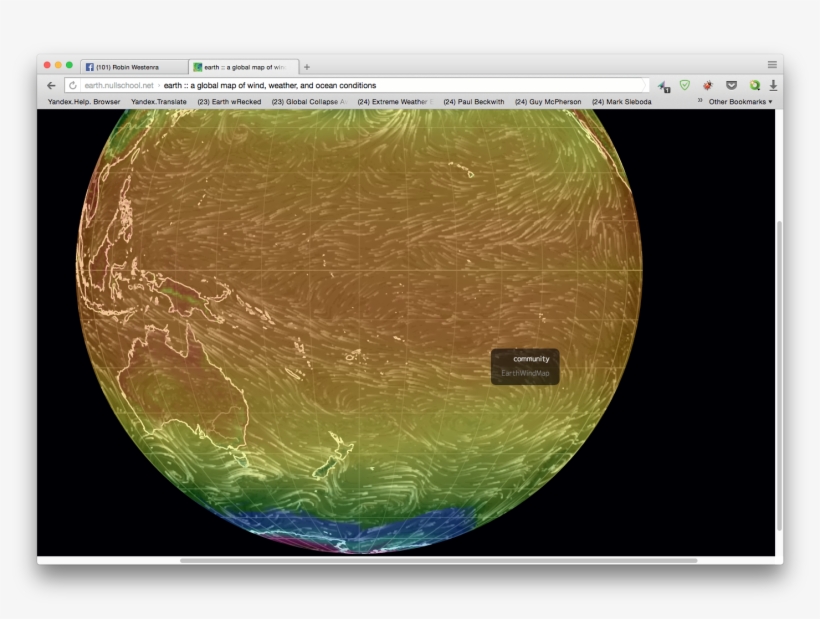Click the EarthWindMap link in overlay
The image size is (820, 619).
tap(525, 374)
